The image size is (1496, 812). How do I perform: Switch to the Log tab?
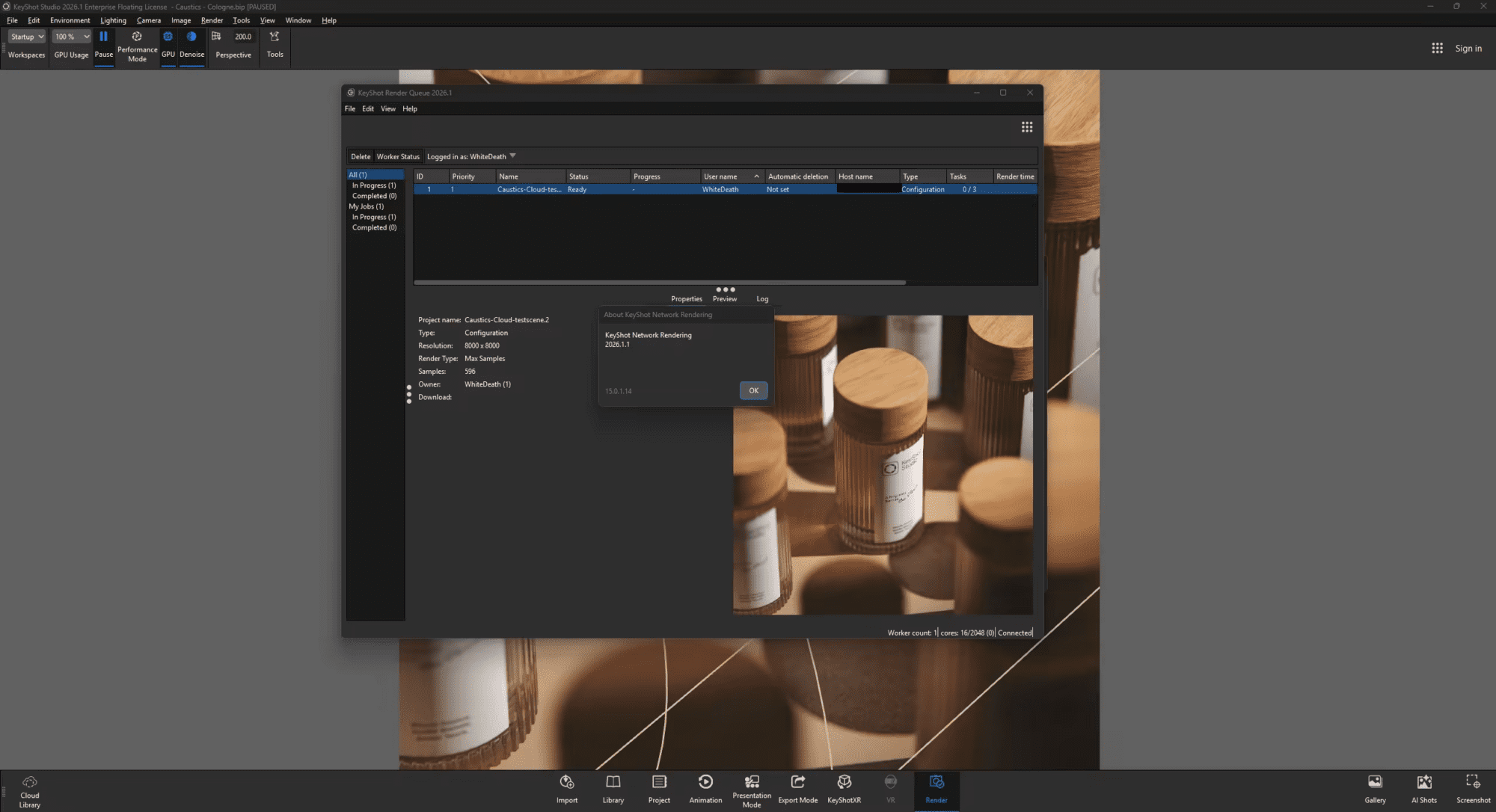tap(761, 298)
